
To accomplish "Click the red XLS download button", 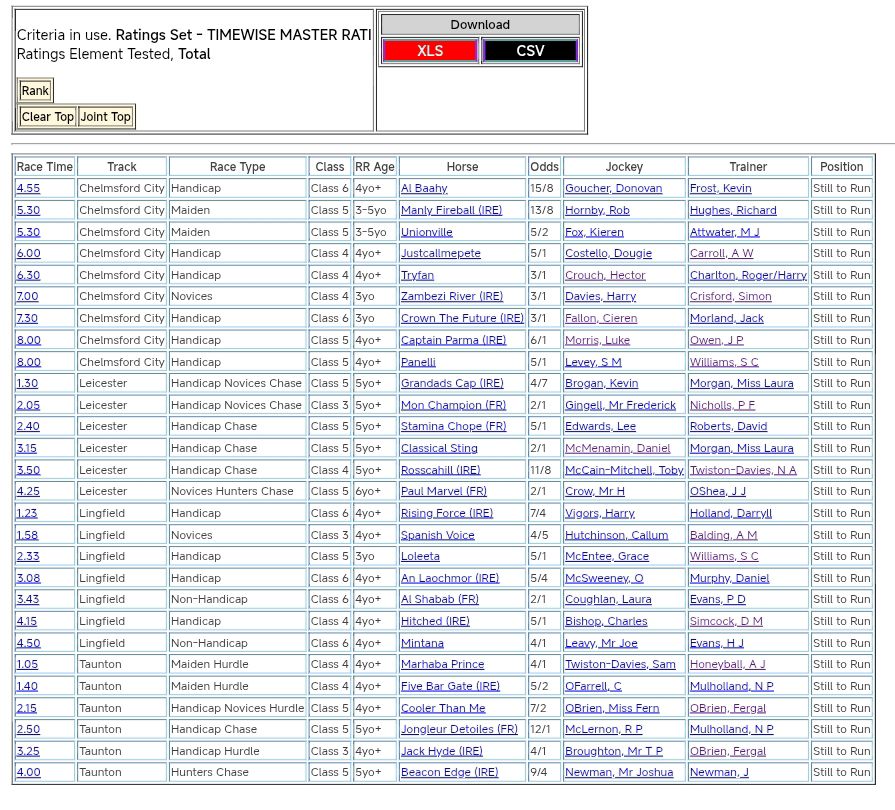I will click(429, 51).
